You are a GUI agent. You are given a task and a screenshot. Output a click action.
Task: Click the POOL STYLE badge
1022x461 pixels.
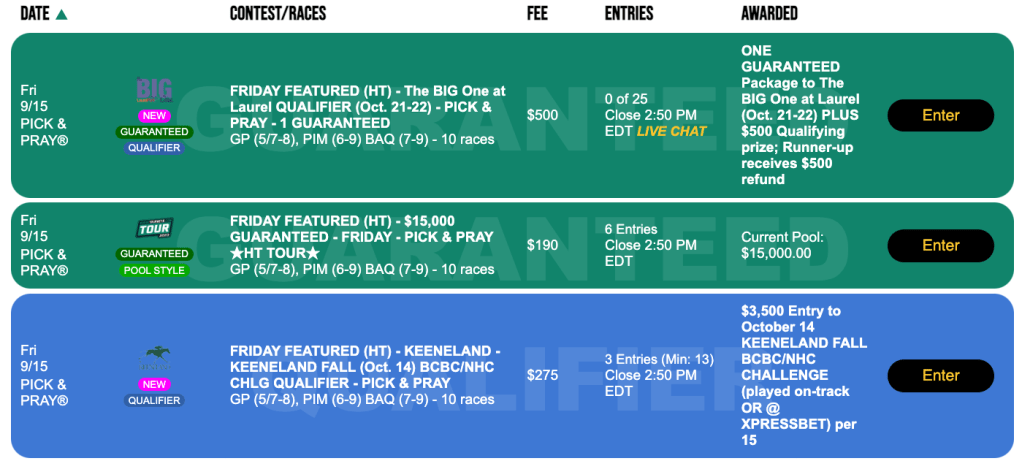(x=154, y=270)
